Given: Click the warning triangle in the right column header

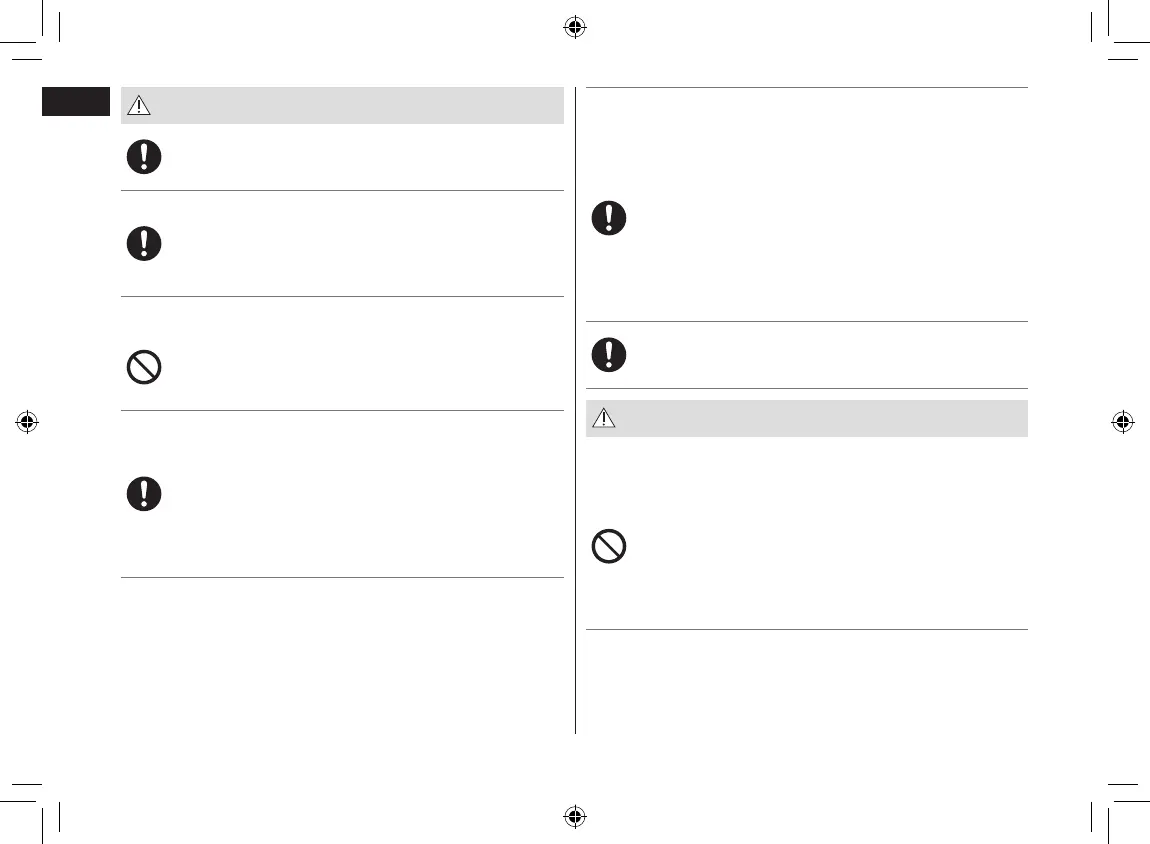Looking at the screenshot, I should [x=604, y=419].
